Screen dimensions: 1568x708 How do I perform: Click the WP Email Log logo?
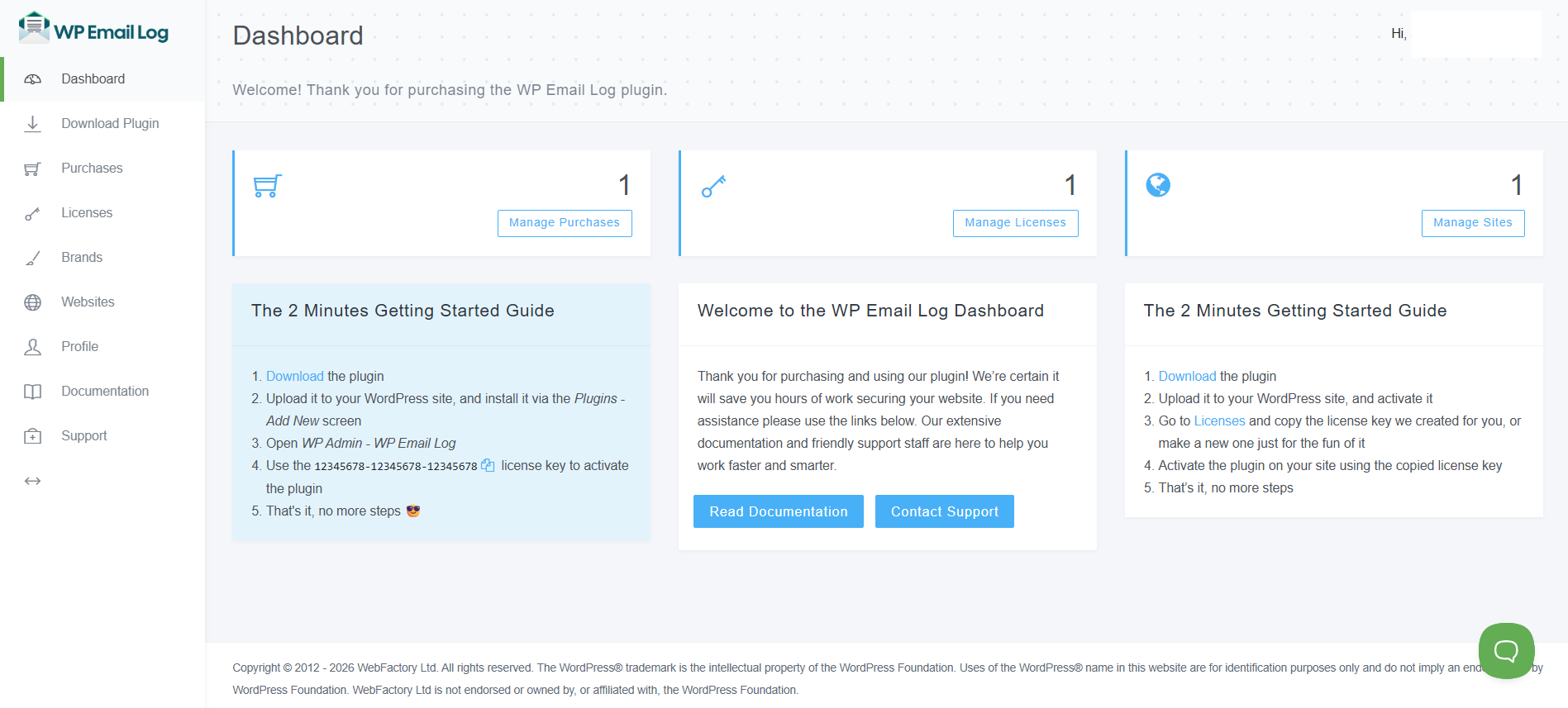93,29
